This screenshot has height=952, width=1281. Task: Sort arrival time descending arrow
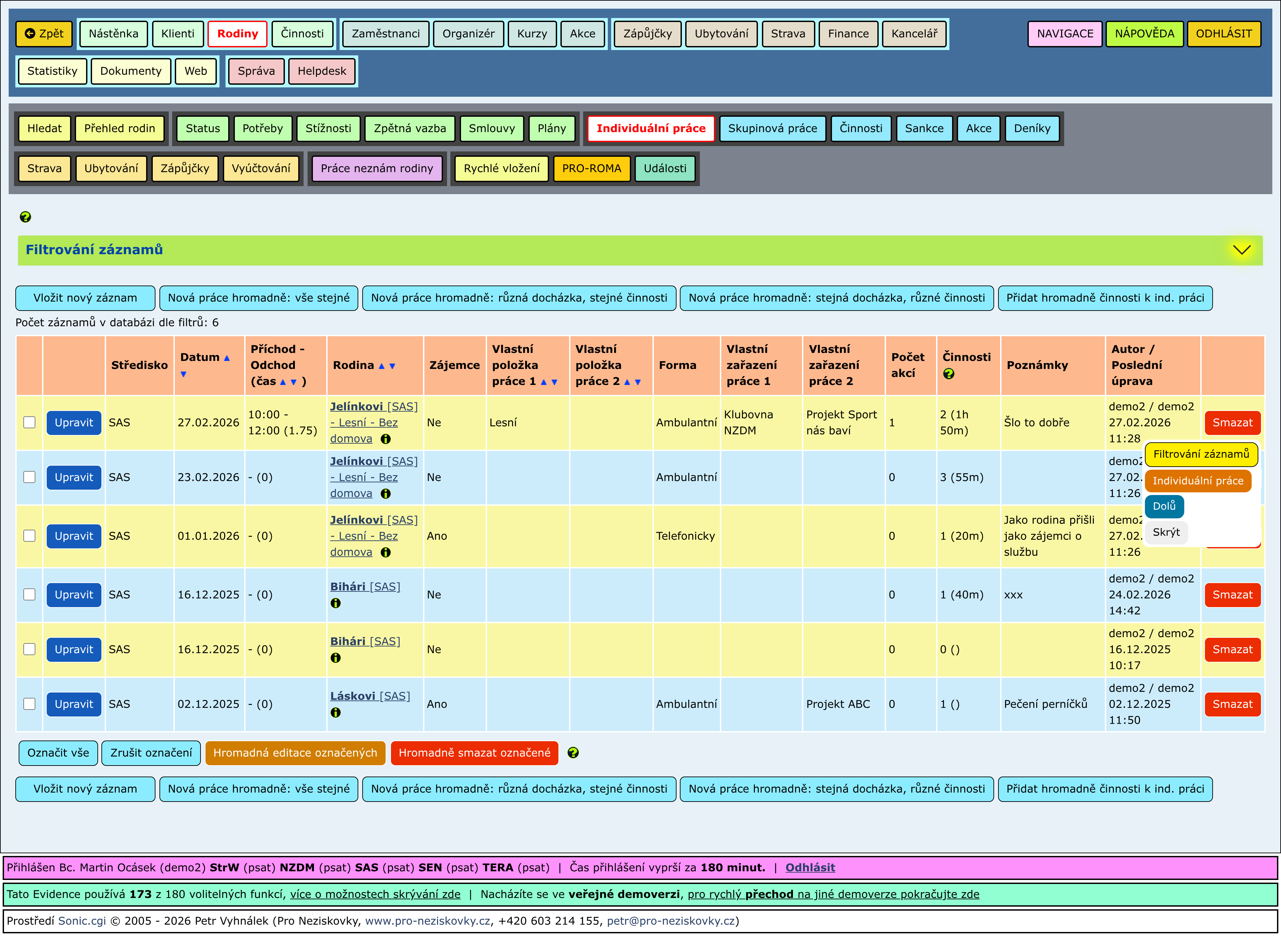point(293,382)
